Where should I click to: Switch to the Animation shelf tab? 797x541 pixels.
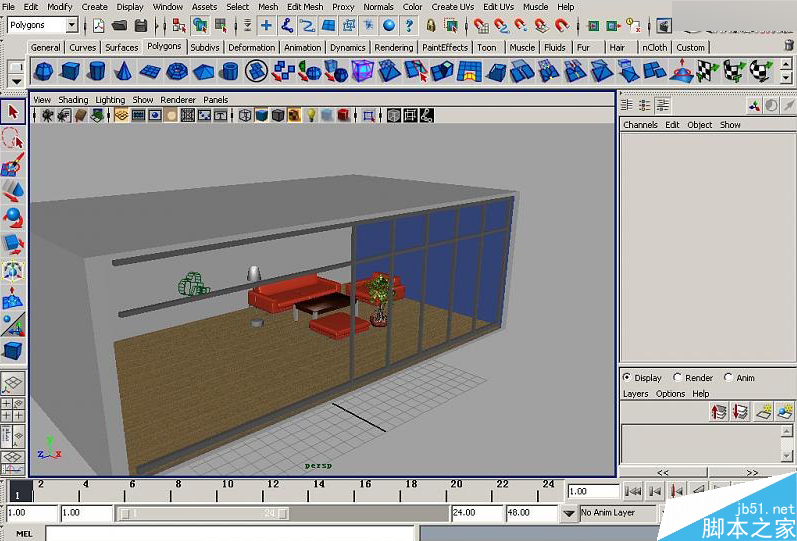pyautogui.click(x=302, y=47)
